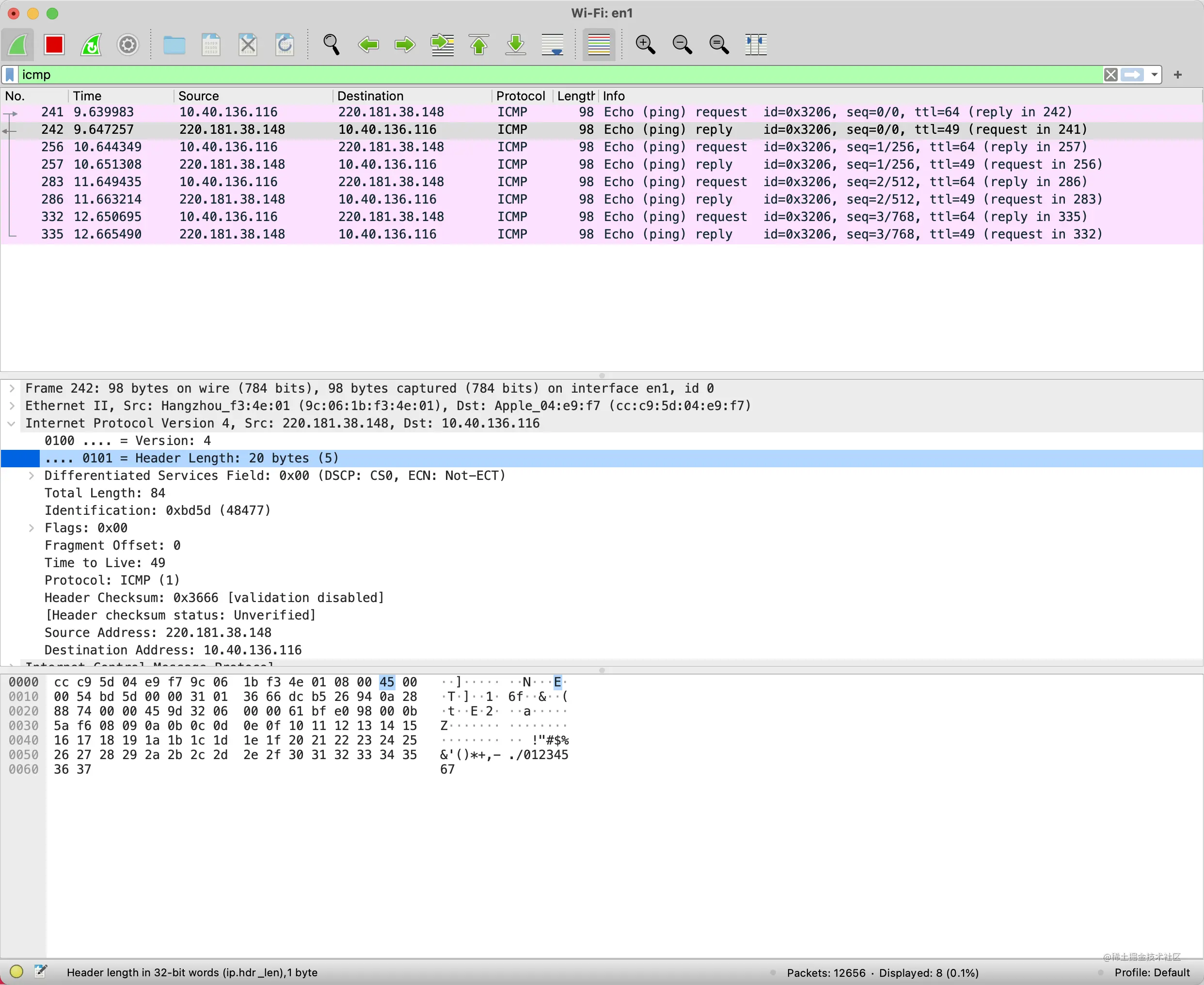Expand the Frame 242 tree node

coord(11,389)
